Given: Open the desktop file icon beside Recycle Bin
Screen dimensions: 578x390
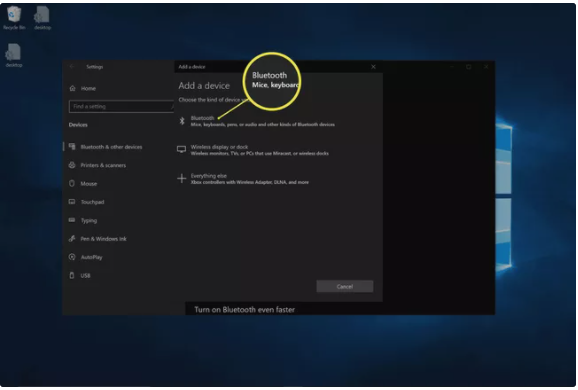Looking at the screenshot, I should click(42, 17).
